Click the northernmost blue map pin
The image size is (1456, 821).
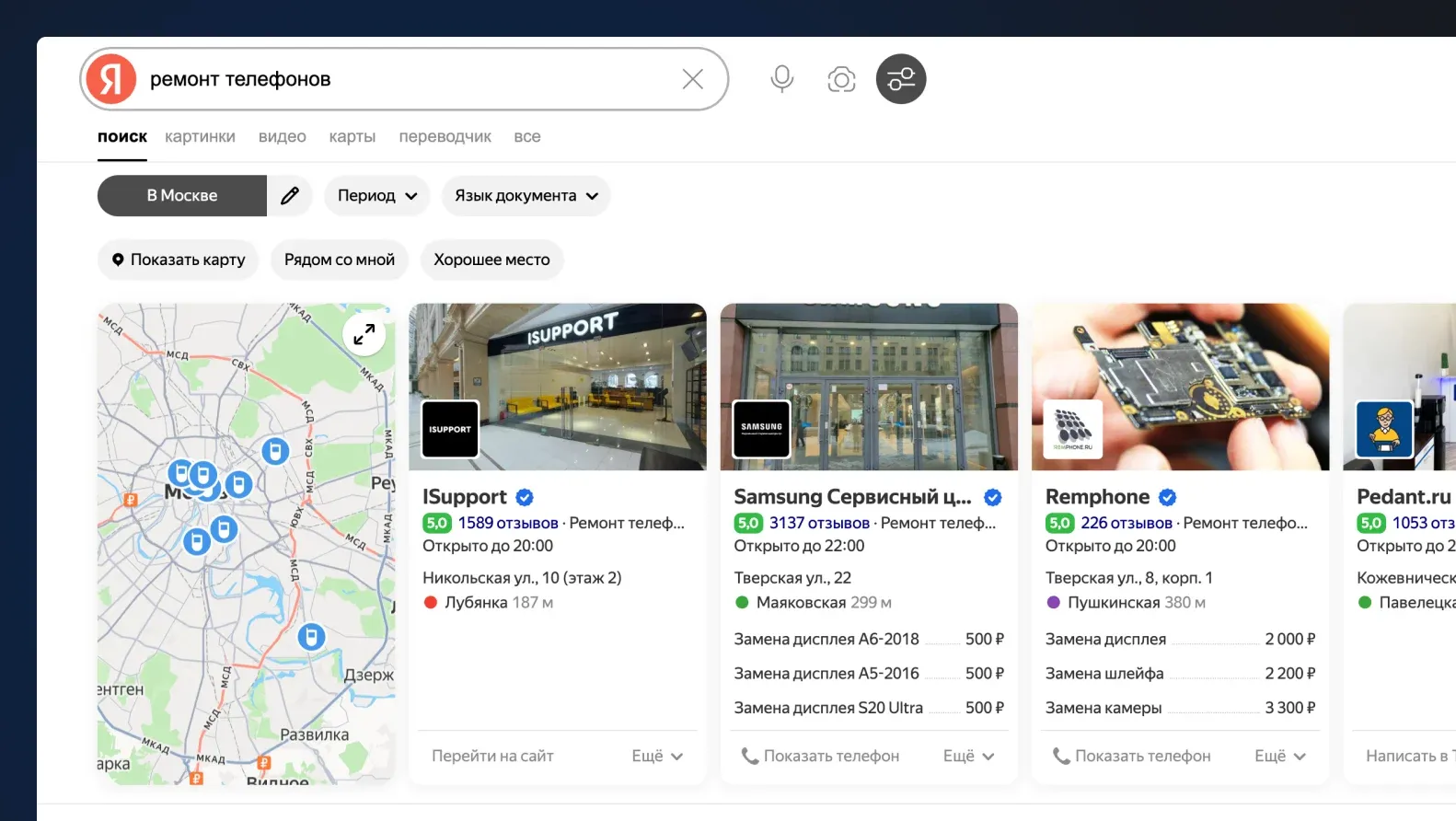click(274, 450)
